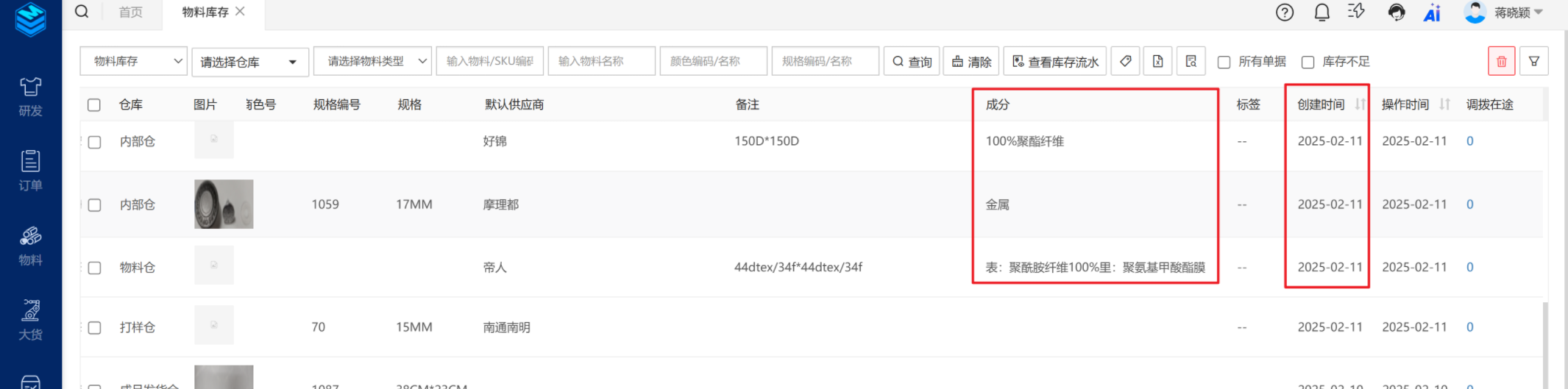This screenshot has height=389, width=1568.
Task: Click the red trash delete icon
Action: click(1501, 62)
